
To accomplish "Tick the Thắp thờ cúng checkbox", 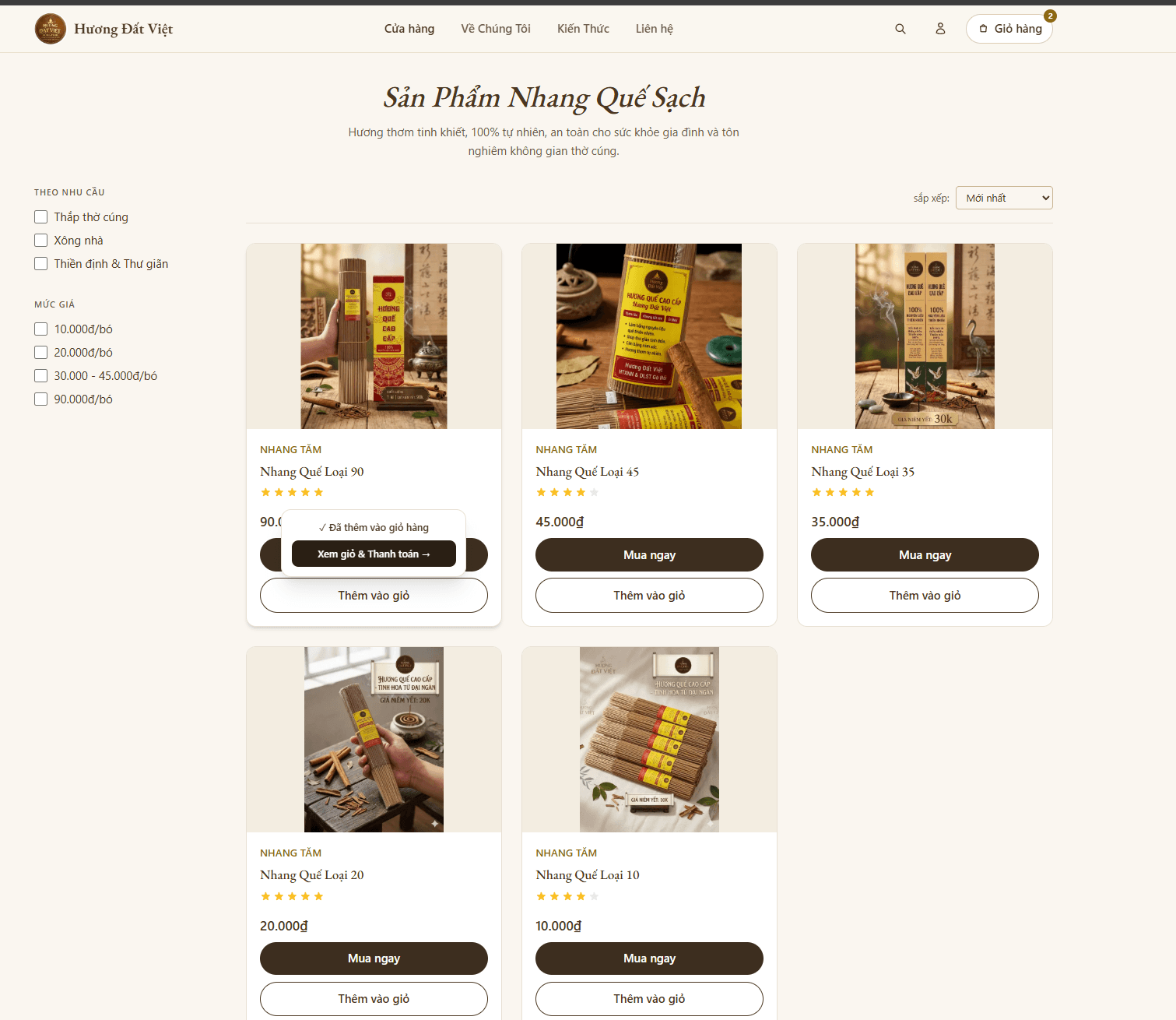I will [41, 217].
